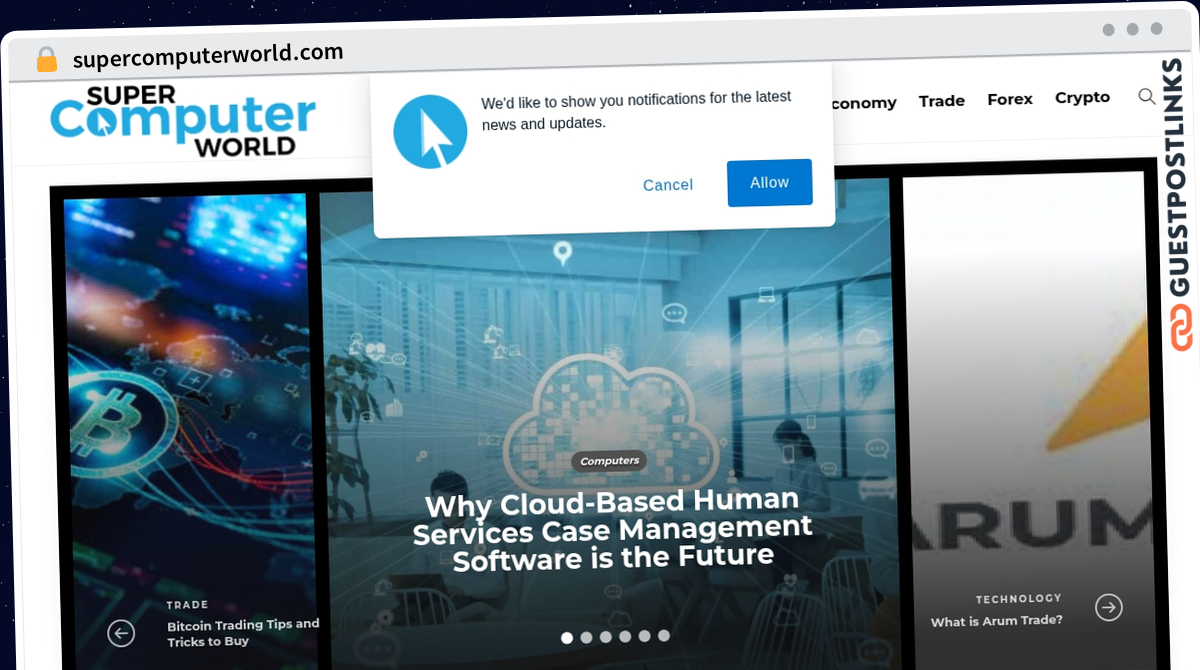Click the Super Computer World logo
This screenshot has height=670, width=1200.
[x=183, y=121]
